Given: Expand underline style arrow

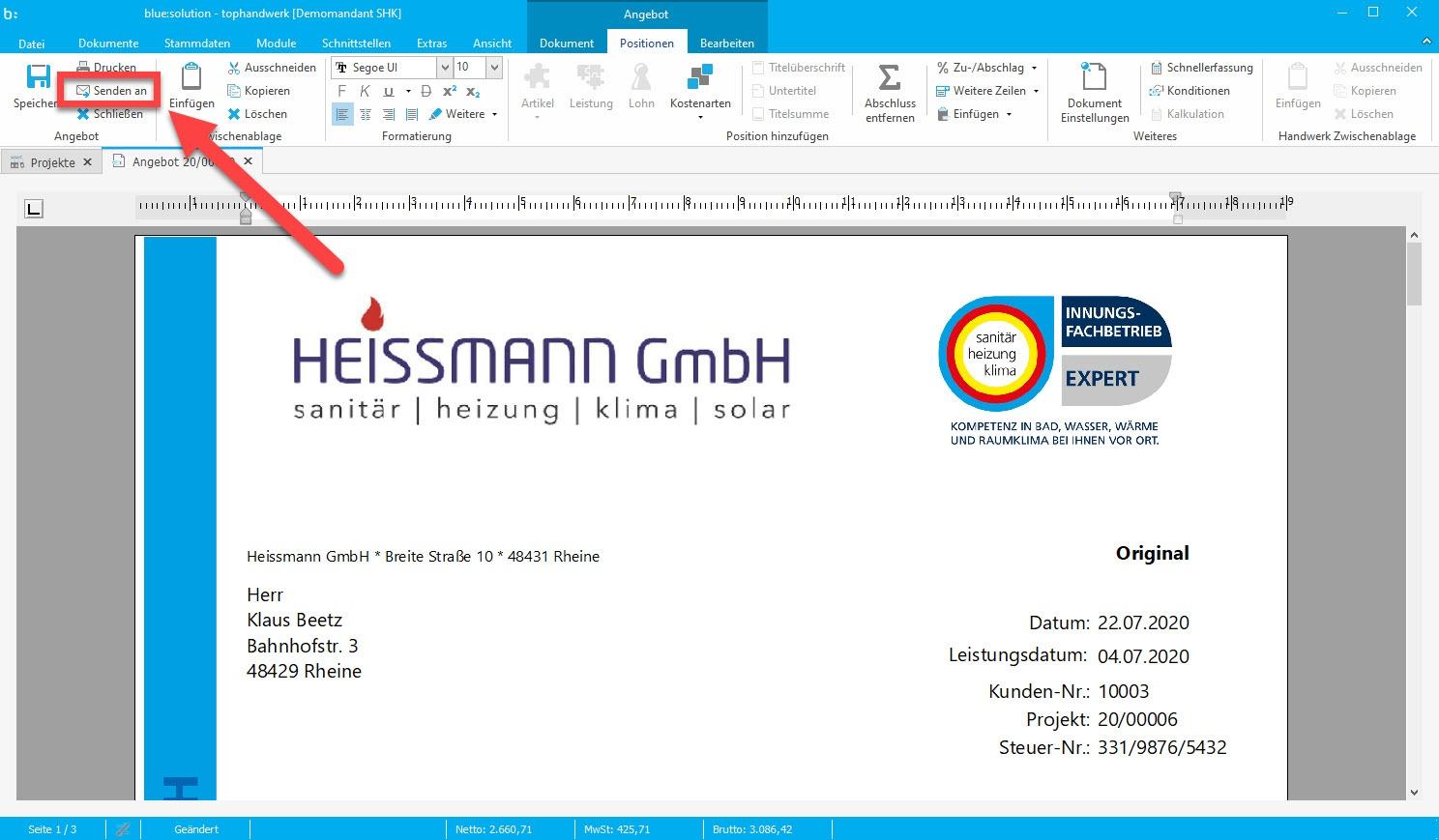Looking at the screenshot, I should tap(408, 91).
